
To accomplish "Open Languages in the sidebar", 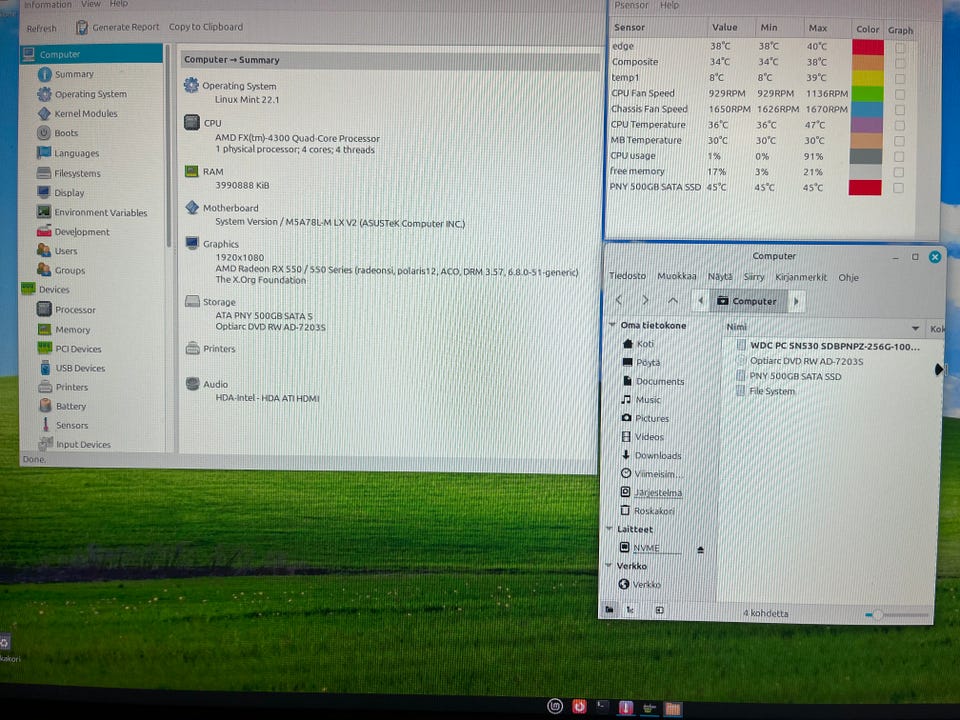I will 77,153.
